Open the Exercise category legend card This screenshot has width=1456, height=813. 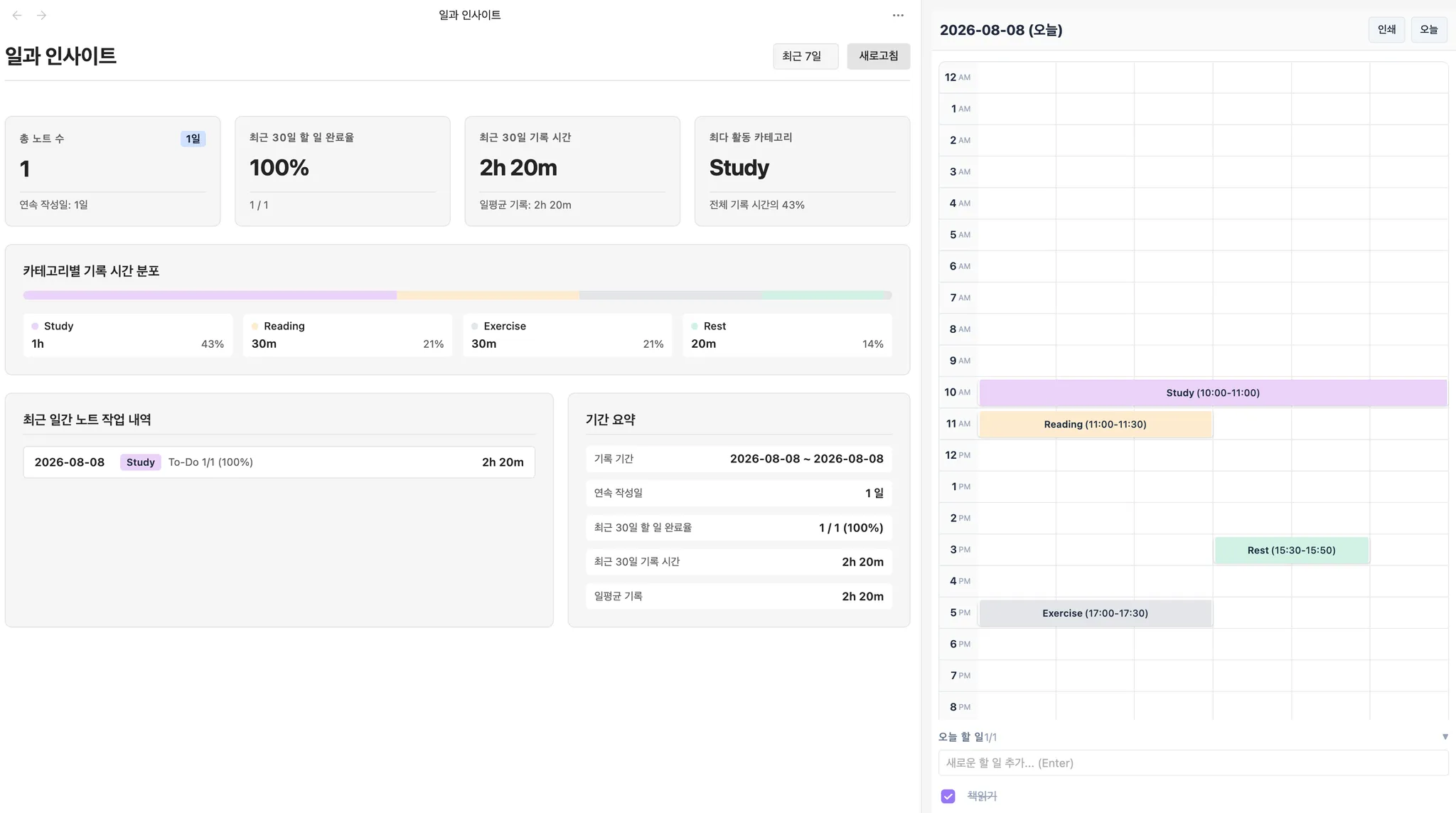tap(567, 335)
